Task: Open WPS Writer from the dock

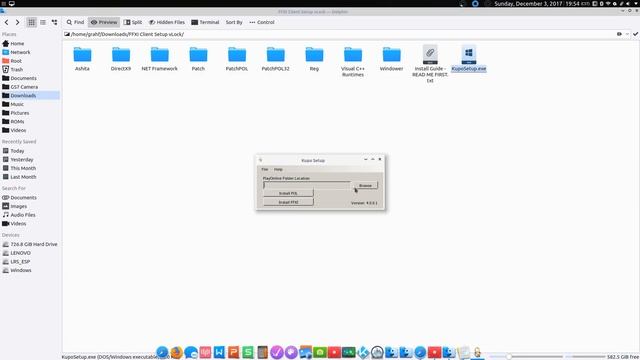Action: point(219,352)
